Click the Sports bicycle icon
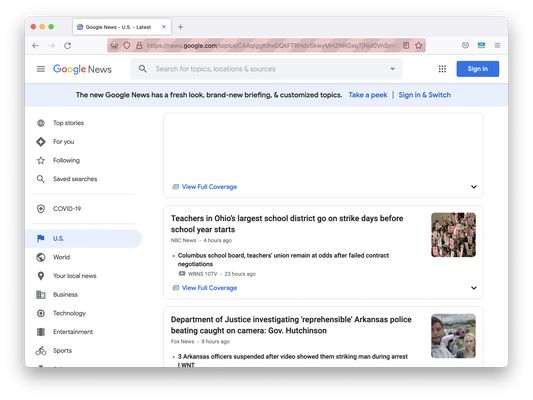This screenshot has height=400, width=533. pos(41,350)
